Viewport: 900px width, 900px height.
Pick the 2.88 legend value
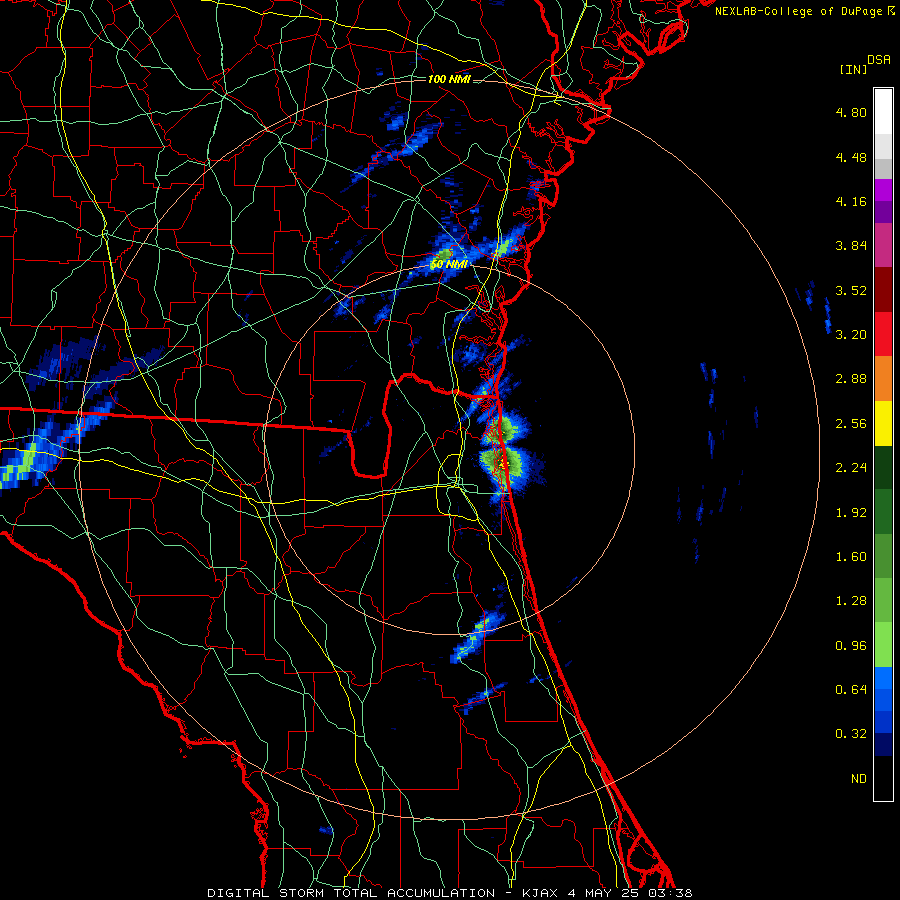(x=851, y=379)
